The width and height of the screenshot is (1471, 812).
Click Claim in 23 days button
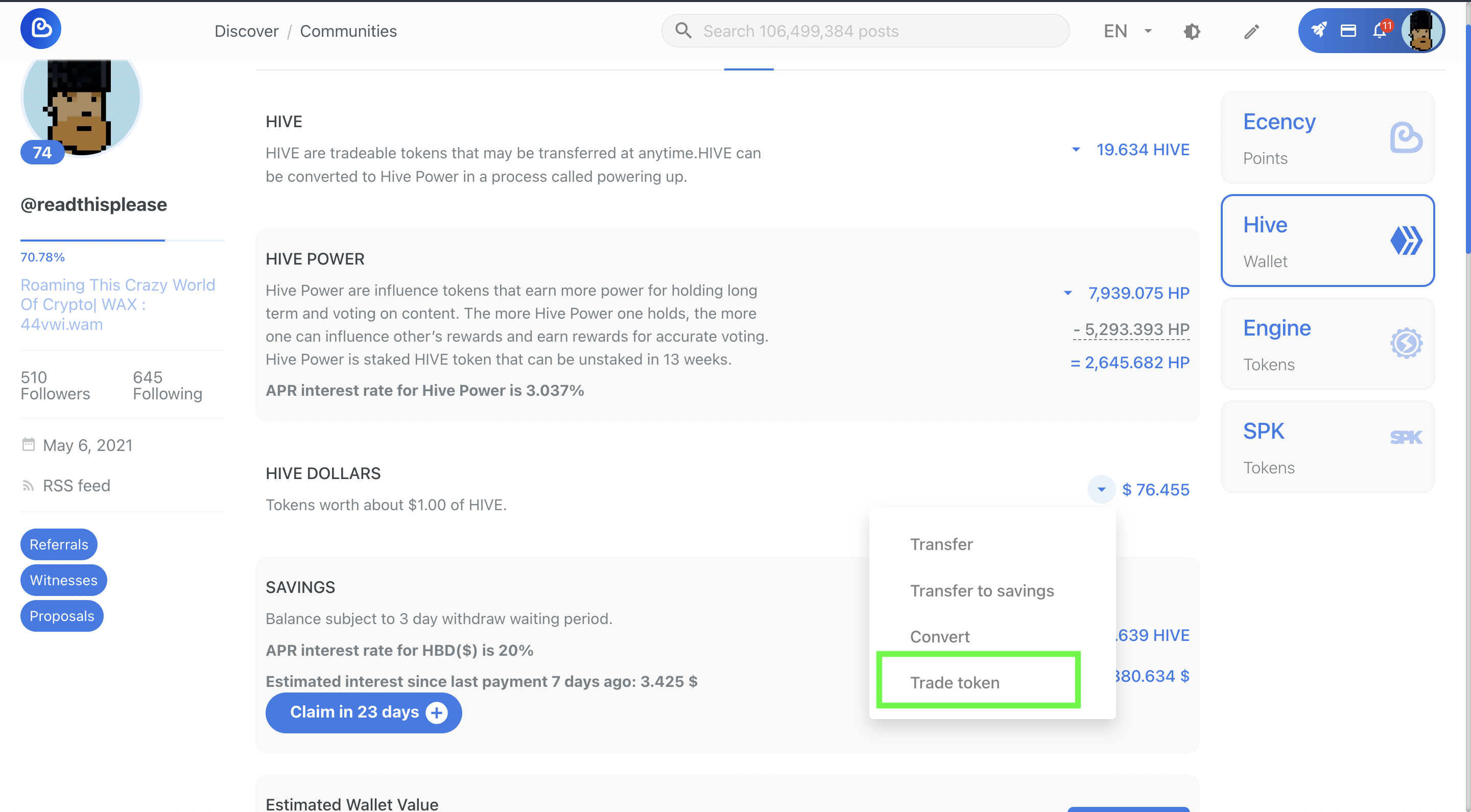(x=364, y=712)
